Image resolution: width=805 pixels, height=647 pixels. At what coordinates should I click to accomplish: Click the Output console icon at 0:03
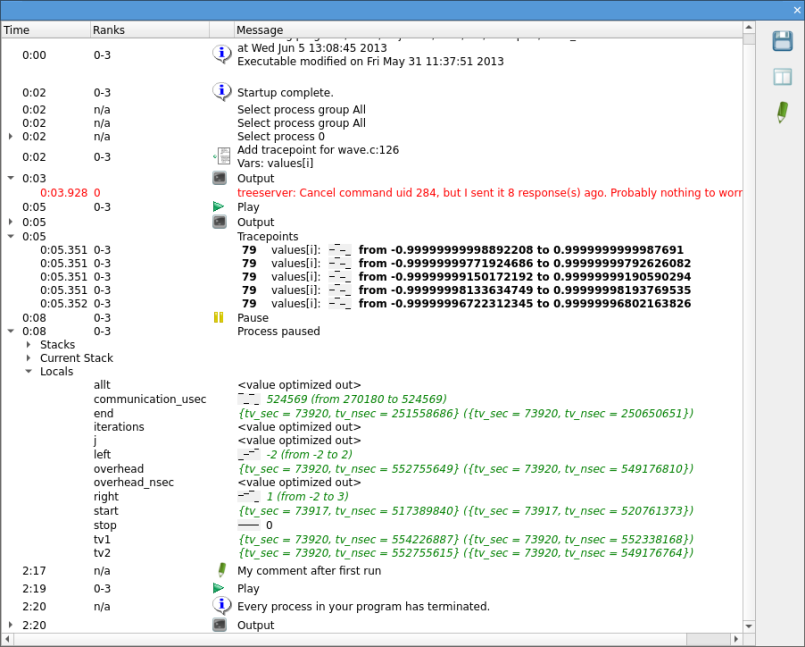coord(220,178)
